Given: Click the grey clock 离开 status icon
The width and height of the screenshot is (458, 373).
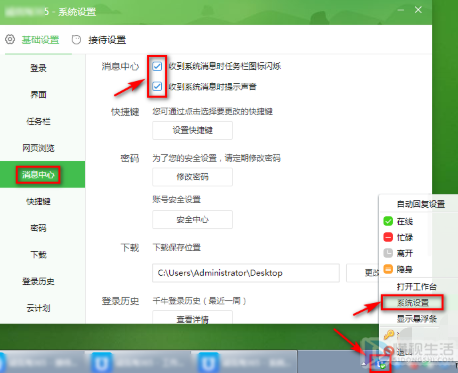Looking at the screenshot, I should tap(388, 253).
